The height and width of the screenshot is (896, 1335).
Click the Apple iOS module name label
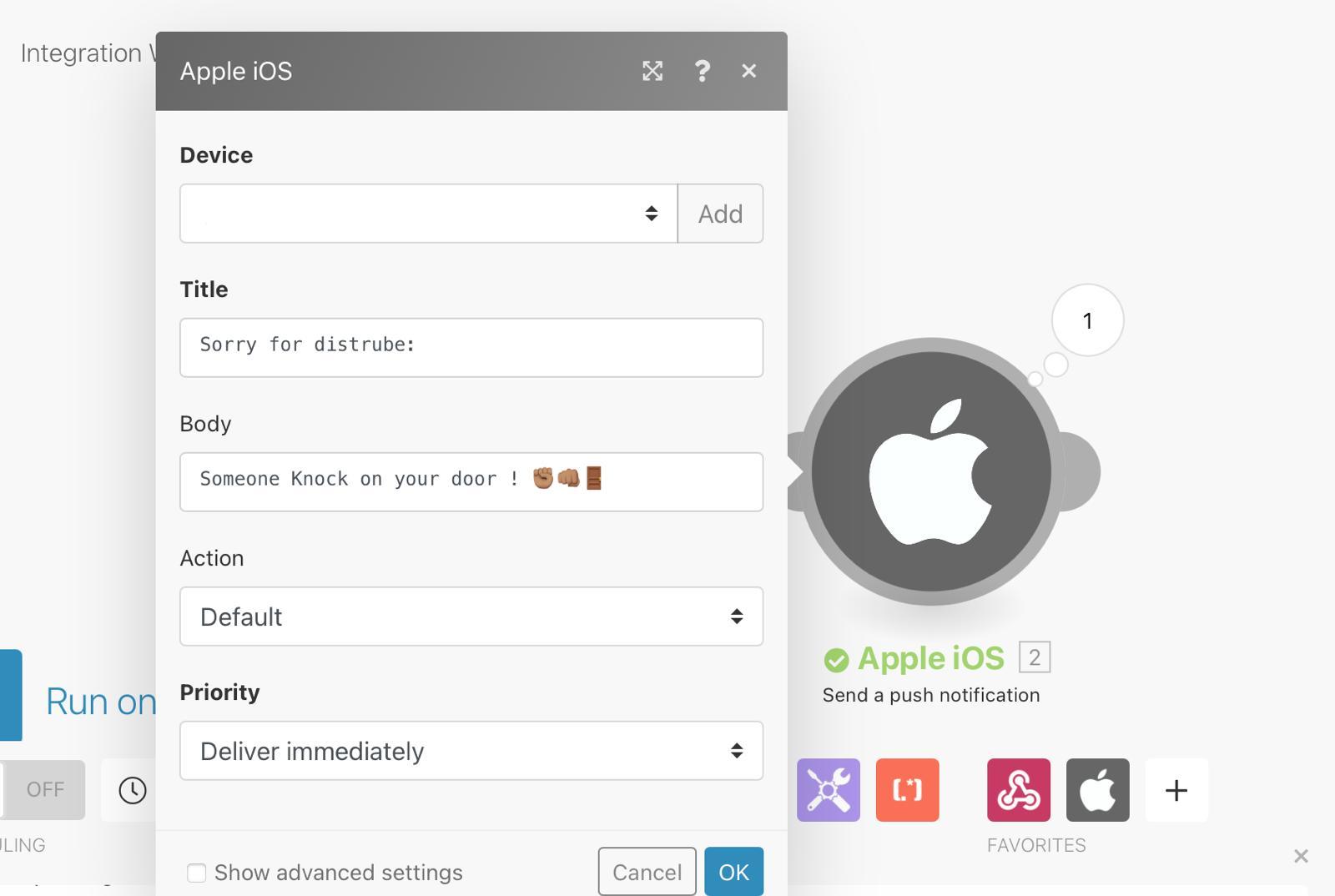(931, 658)
